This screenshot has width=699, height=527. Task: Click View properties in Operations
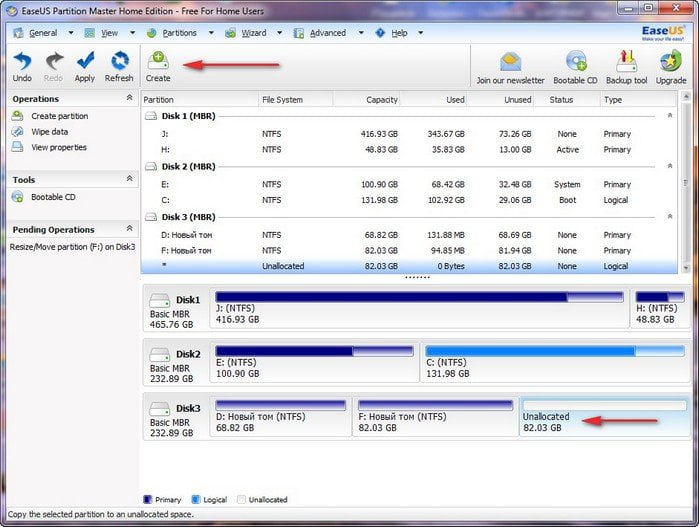(58, 147)
